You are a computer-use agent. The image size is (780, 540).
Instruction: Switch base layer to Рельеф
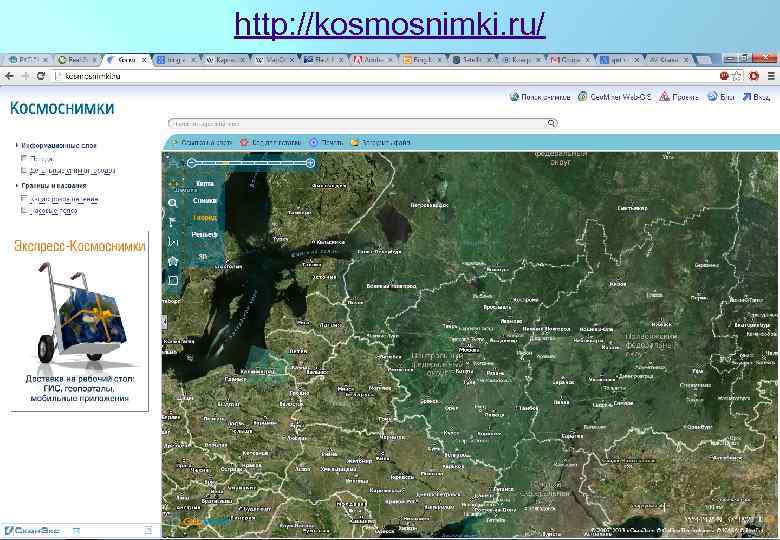205,234
